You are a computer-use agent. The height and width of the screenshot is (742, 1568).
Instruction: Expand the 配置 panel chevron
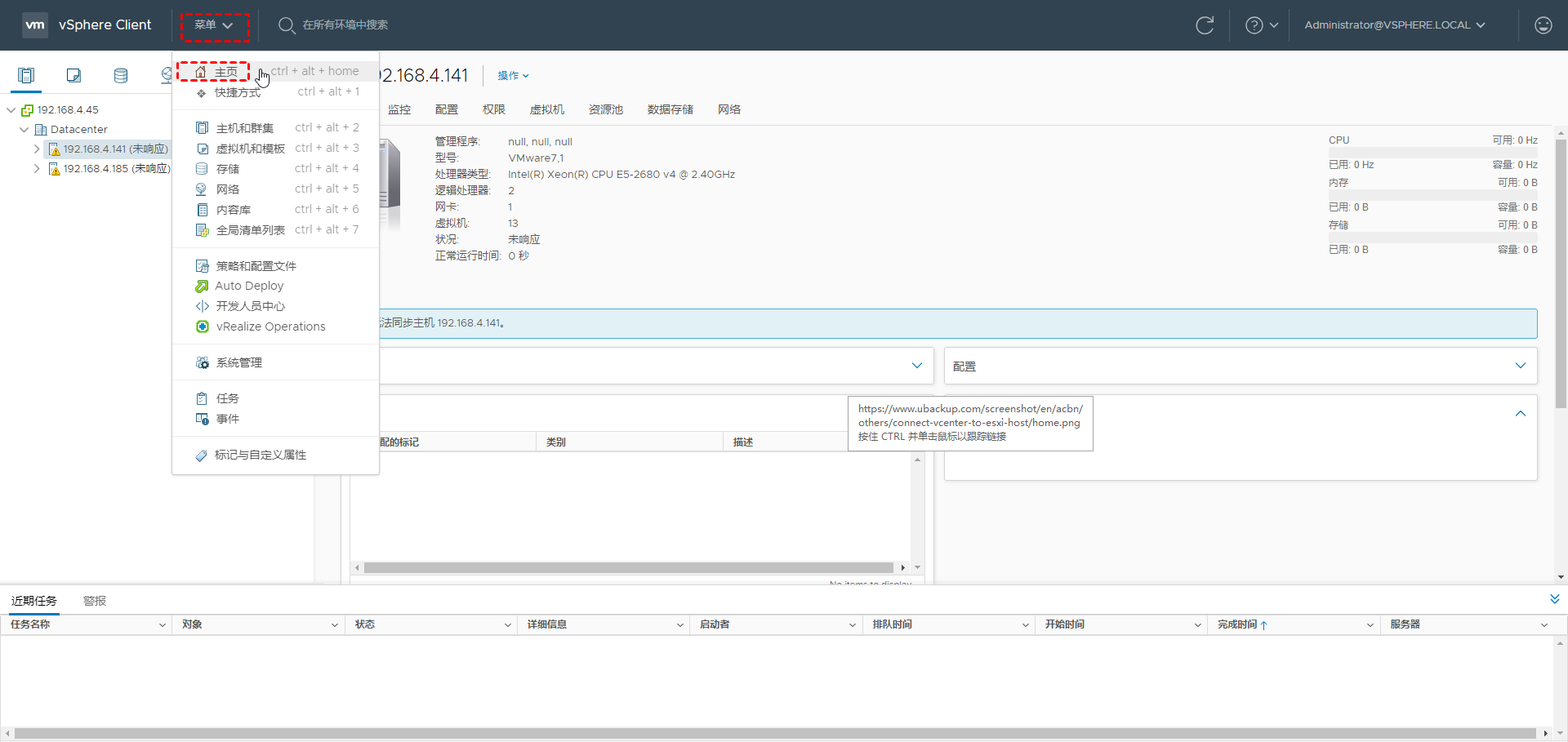pos(1520,366)
